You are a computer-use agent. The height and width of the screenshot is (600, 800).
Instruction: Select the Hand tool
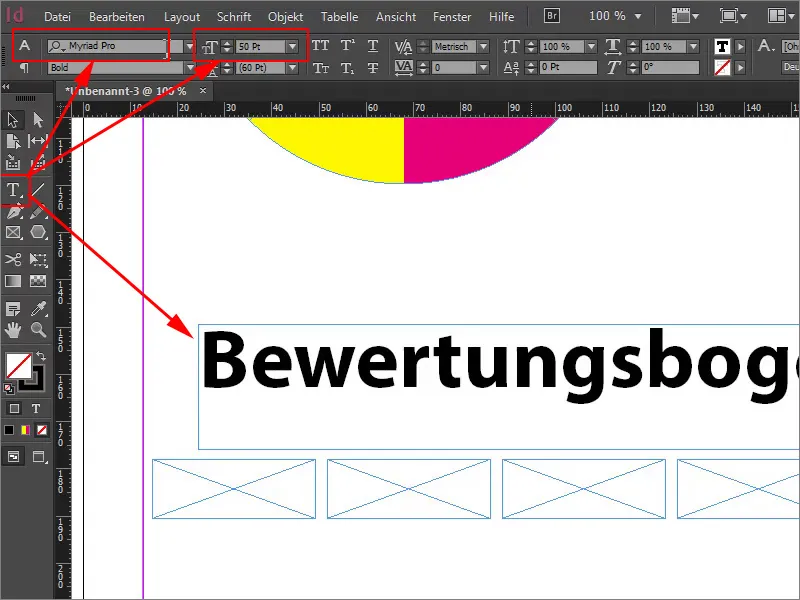click(x=13, y=330)
